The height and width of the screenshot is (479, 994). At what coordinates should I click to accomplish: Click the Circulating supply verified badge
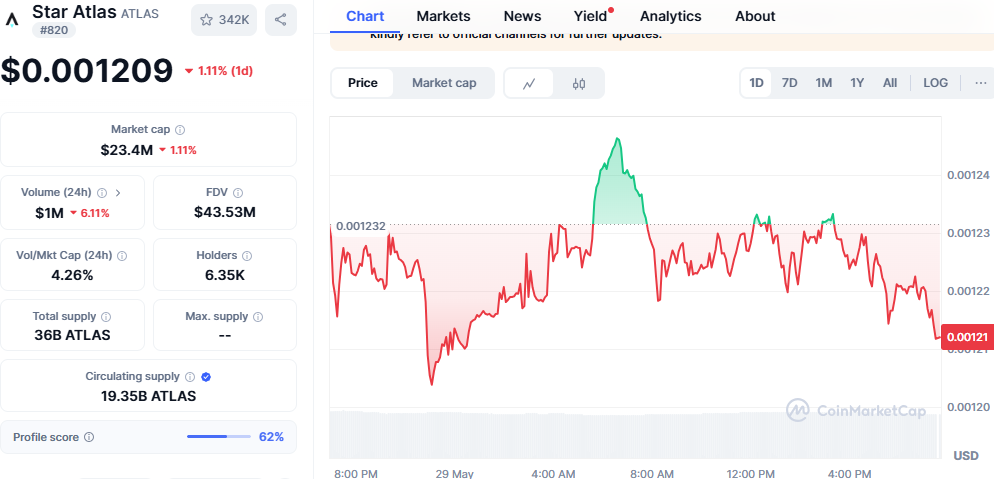click(x=206, y=377)
